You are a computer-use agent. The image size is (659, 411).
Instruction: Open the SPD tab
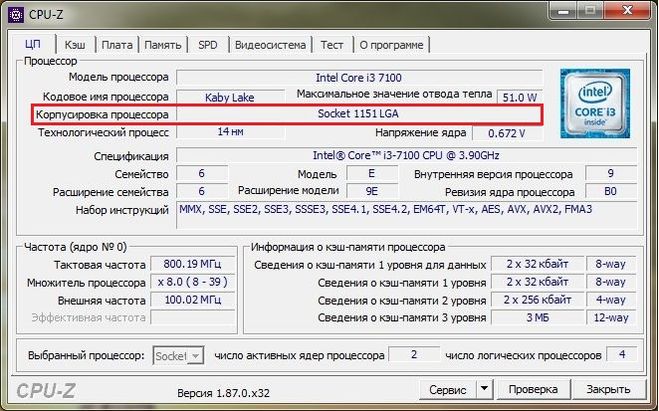(208, 45)
